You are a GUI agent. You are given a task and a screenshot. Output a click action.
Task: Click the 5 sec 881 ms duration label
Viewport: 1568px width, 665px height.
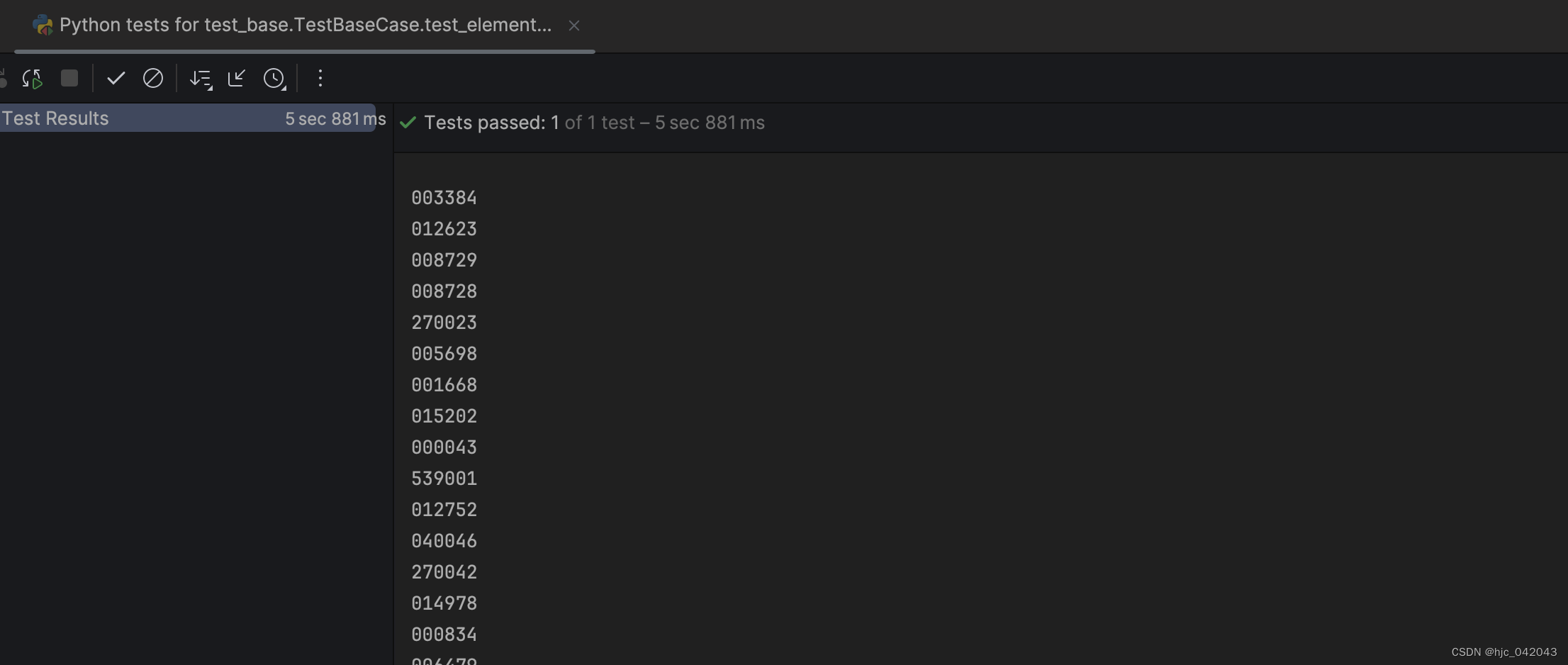tap(335, 119)
